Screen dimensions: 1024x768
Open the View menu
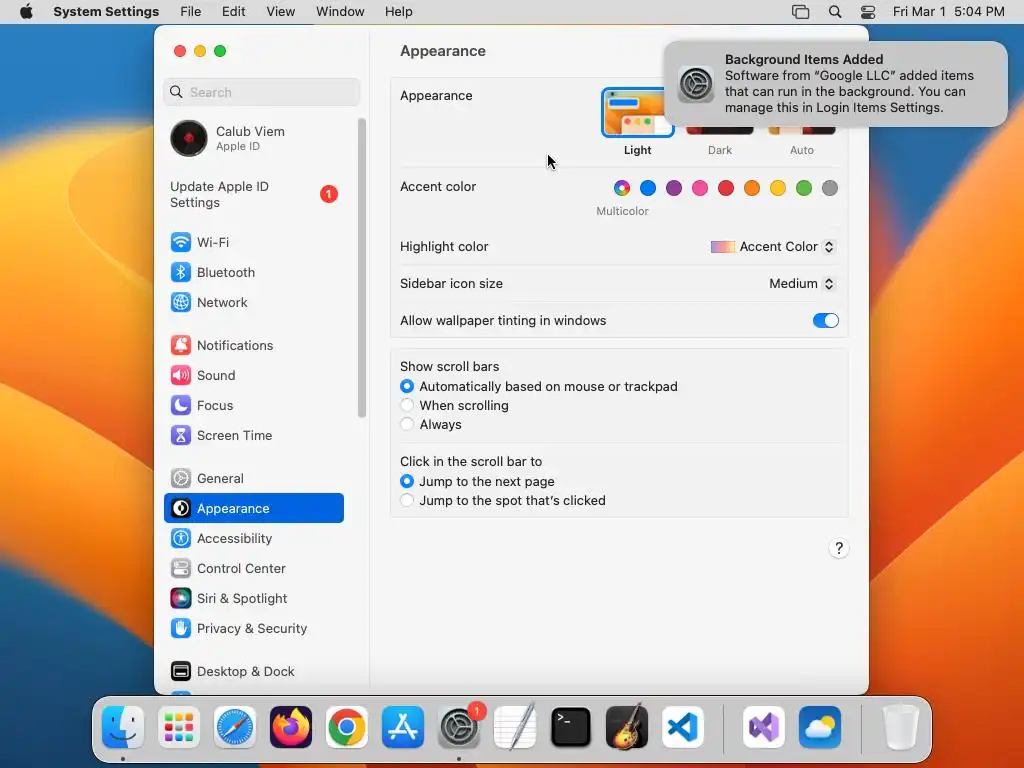click(x=280, y=12)
